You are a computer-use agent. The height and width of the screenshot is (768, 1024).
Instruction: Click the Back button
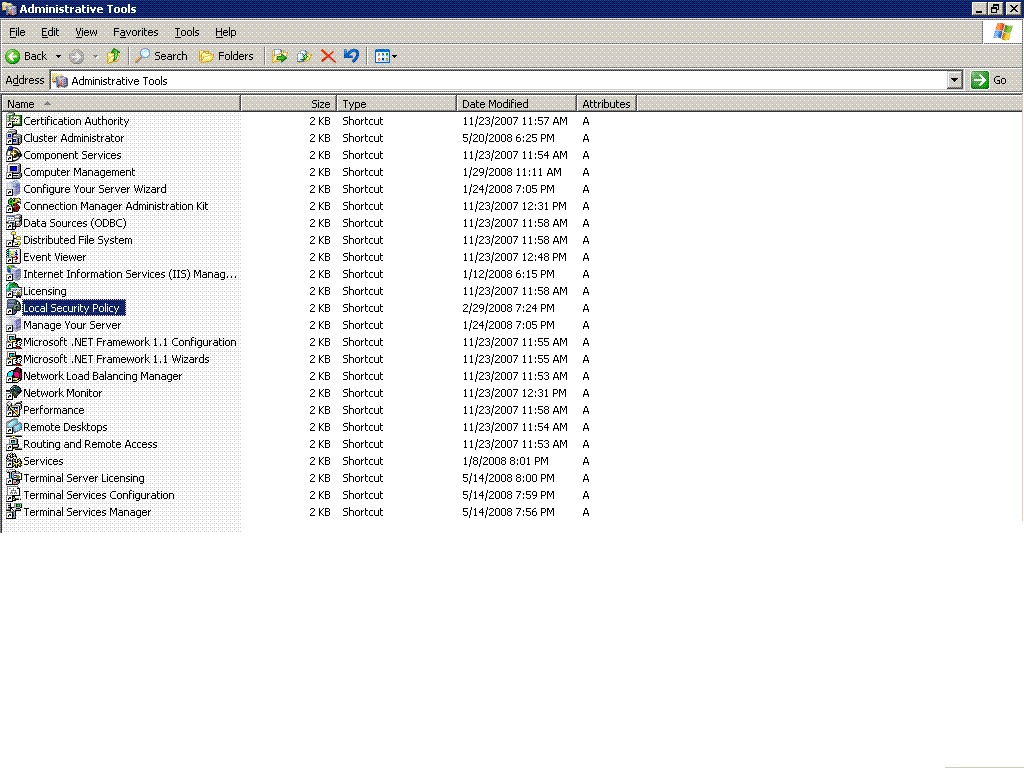27,56
